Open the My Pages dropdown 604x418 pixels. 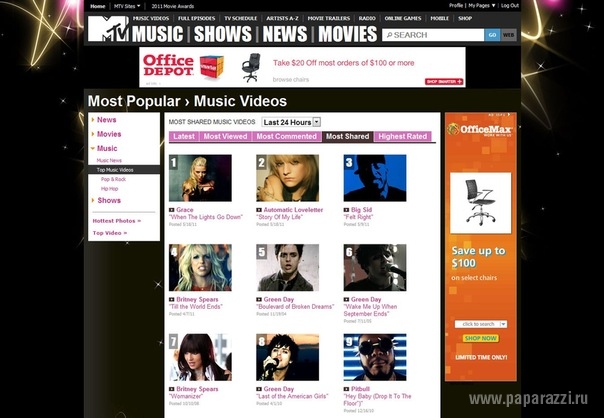click(x=482, y=5)
